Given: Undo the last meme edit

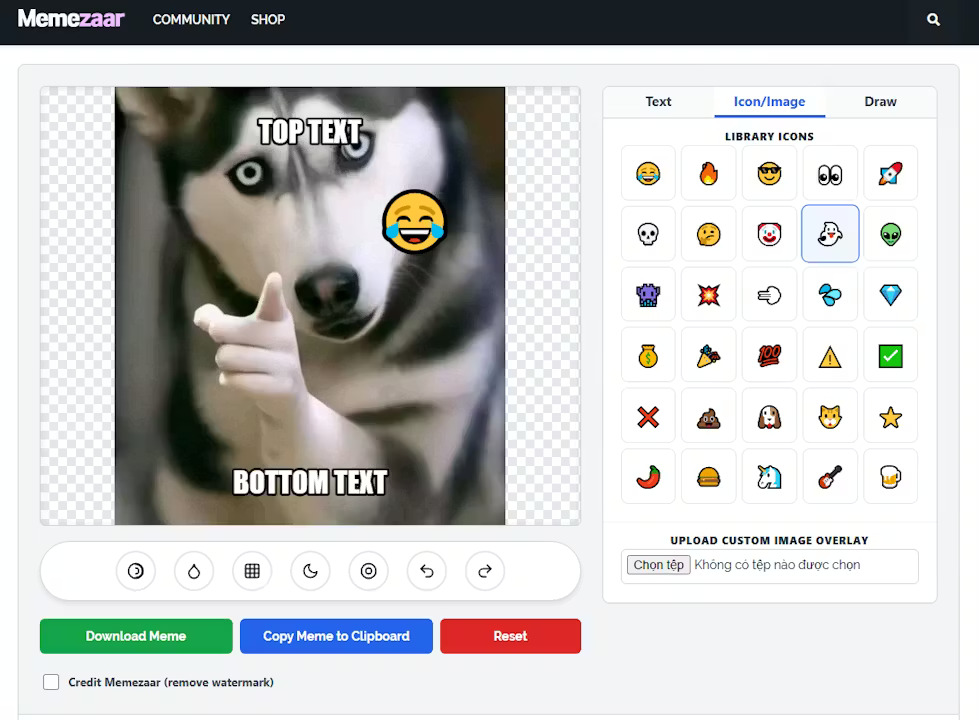Looking at the screenshot, I should pos(426,571).
